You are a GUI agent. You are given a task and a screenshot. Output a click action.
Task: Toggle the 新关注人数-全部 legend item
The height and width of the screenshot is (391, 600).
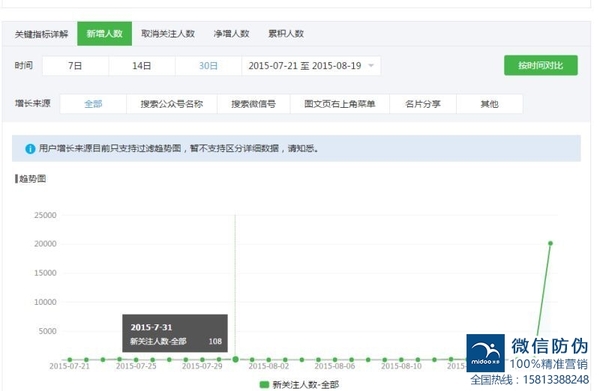pos(299,384)
